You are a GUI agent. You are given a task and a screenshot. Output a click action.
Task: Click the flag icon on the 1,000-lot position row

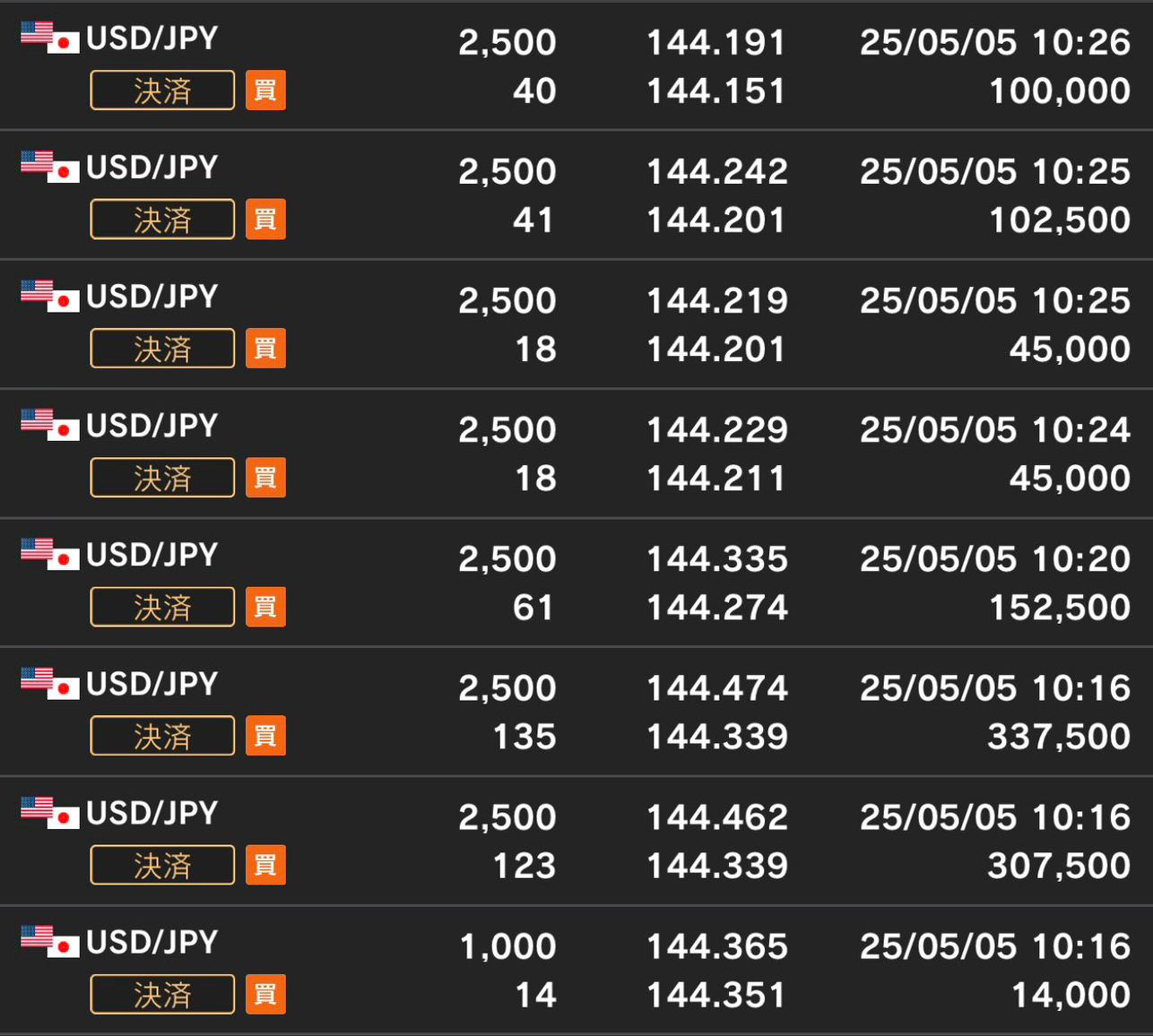[50, 941]
